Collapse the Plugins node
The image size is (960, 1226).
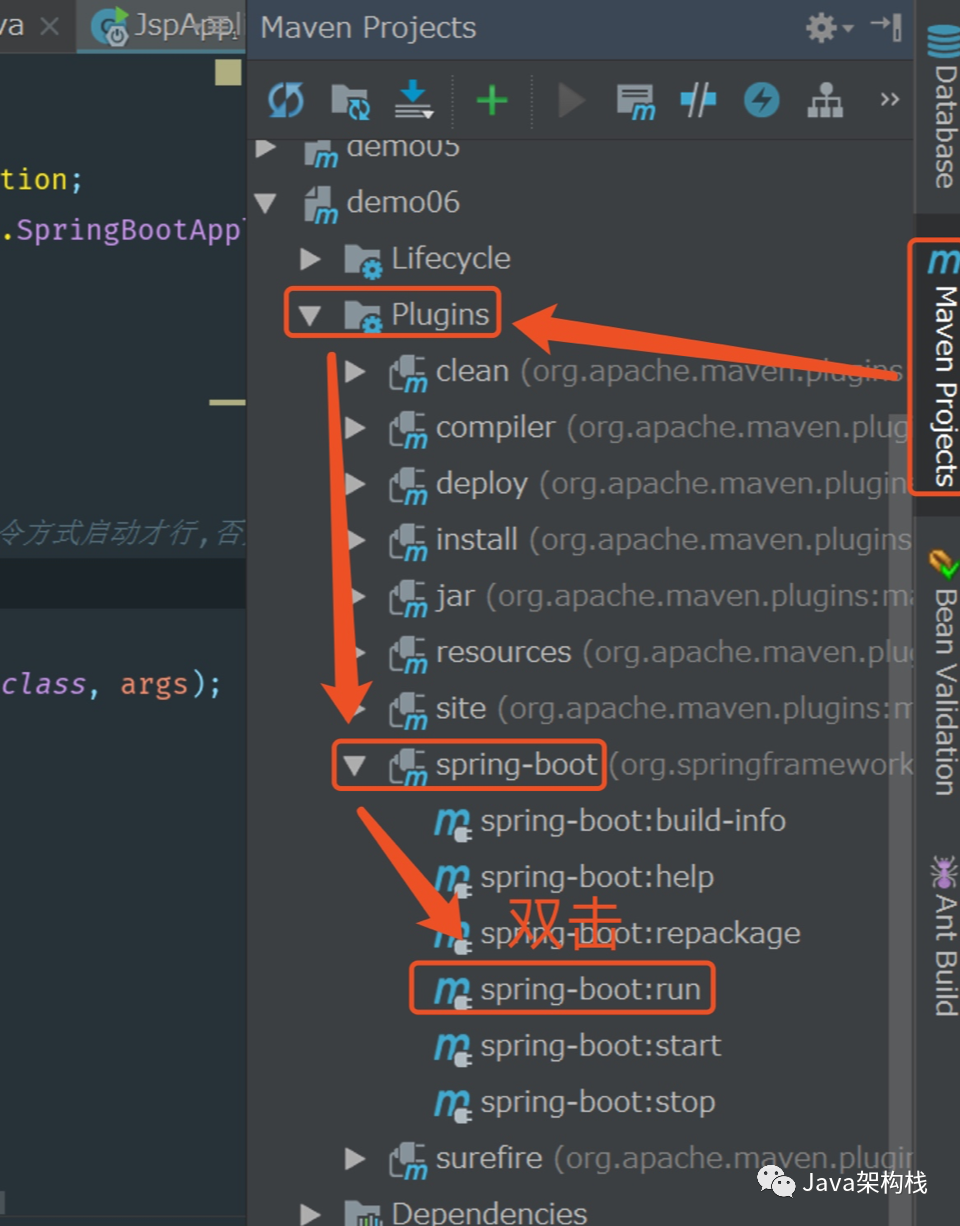[x=310, y=315]
